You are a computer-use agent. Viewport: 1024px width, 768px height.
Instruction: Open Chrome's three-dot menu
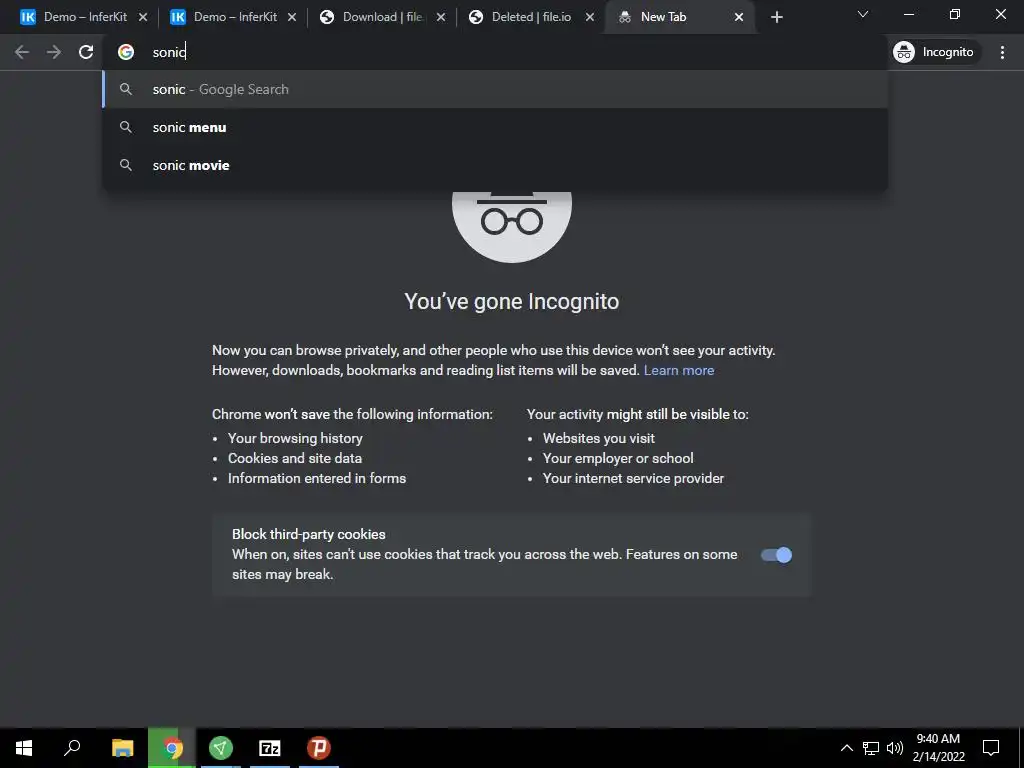coord(1002,52)
